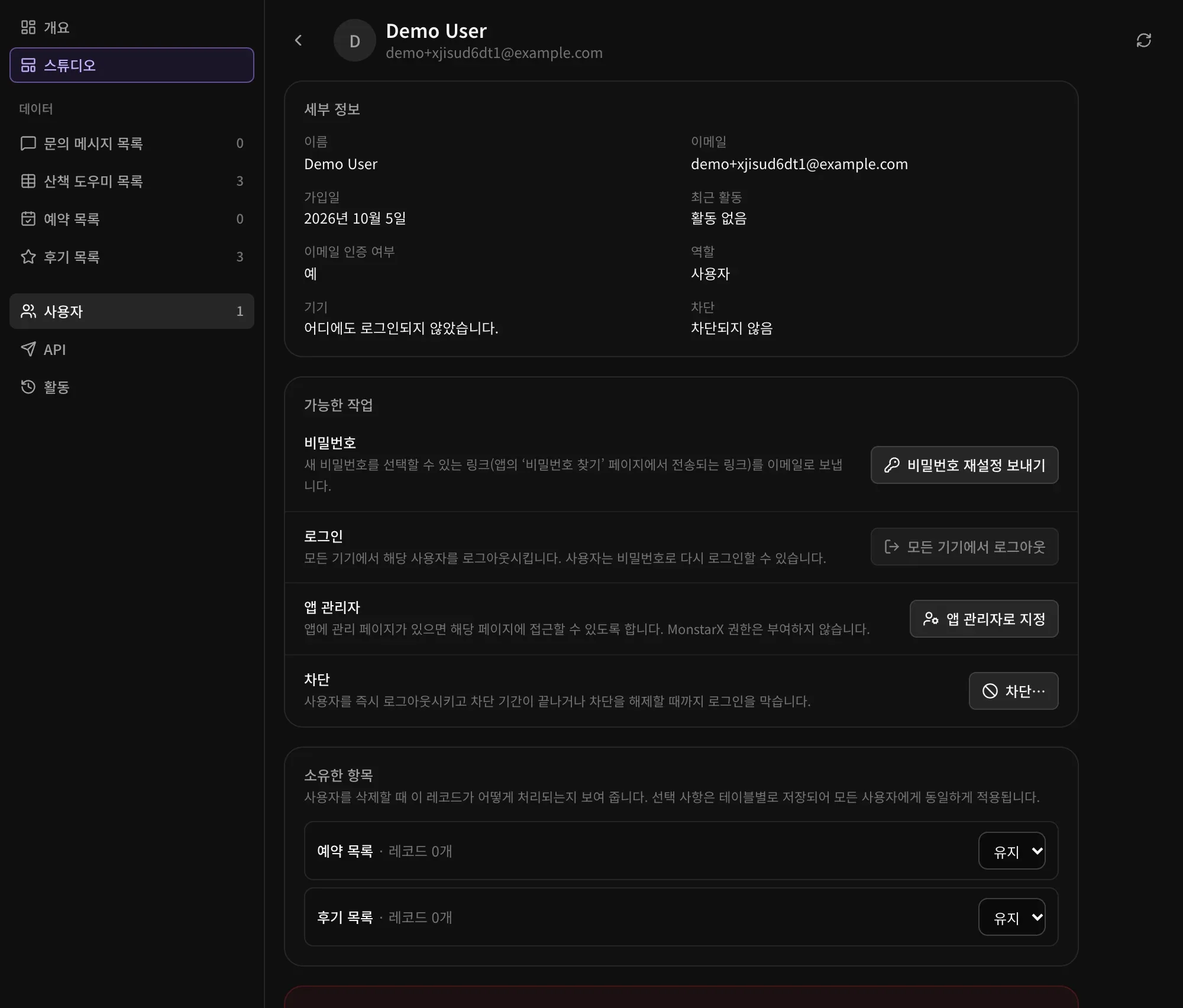
Task: Click the 차단되지 않음 status text
Action: [x=732, y=328]
